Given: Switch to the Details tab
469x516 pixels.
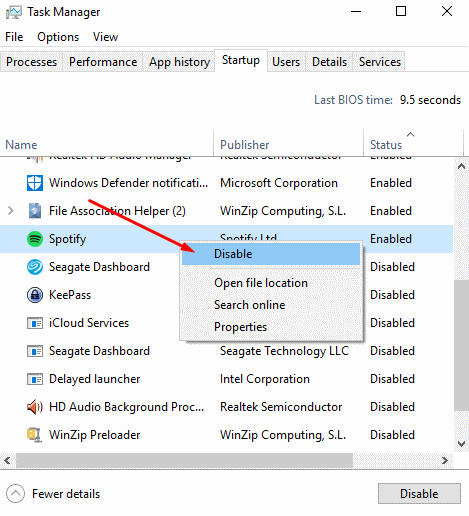Looking at the screenshot, I should tap(330, 62).
